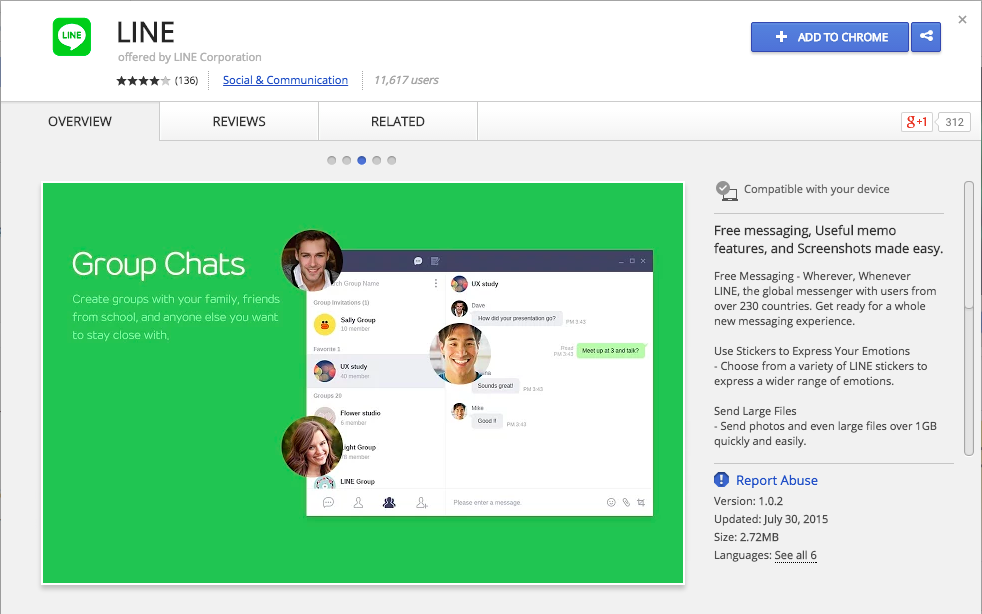
Task: Click the friends person icon in screenshot
Action: (358, 502)
